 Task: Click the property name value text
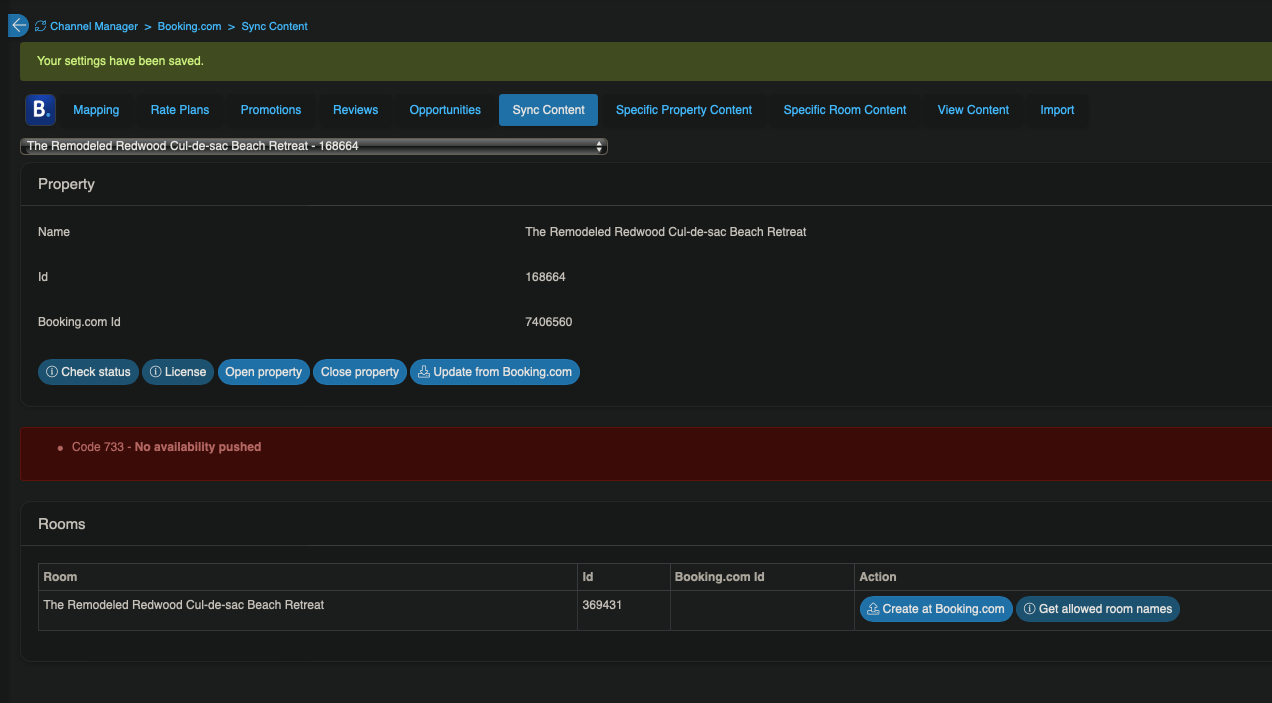click(x=665, y=232)
